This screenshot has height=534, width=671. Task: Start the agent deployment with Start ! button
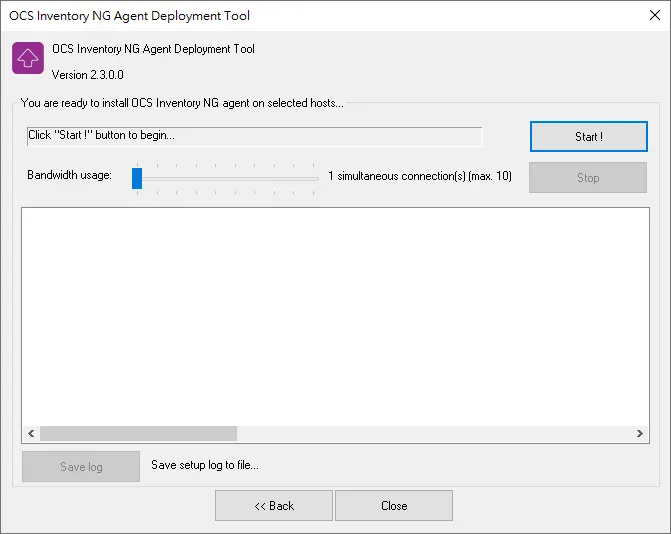(588, 136)
